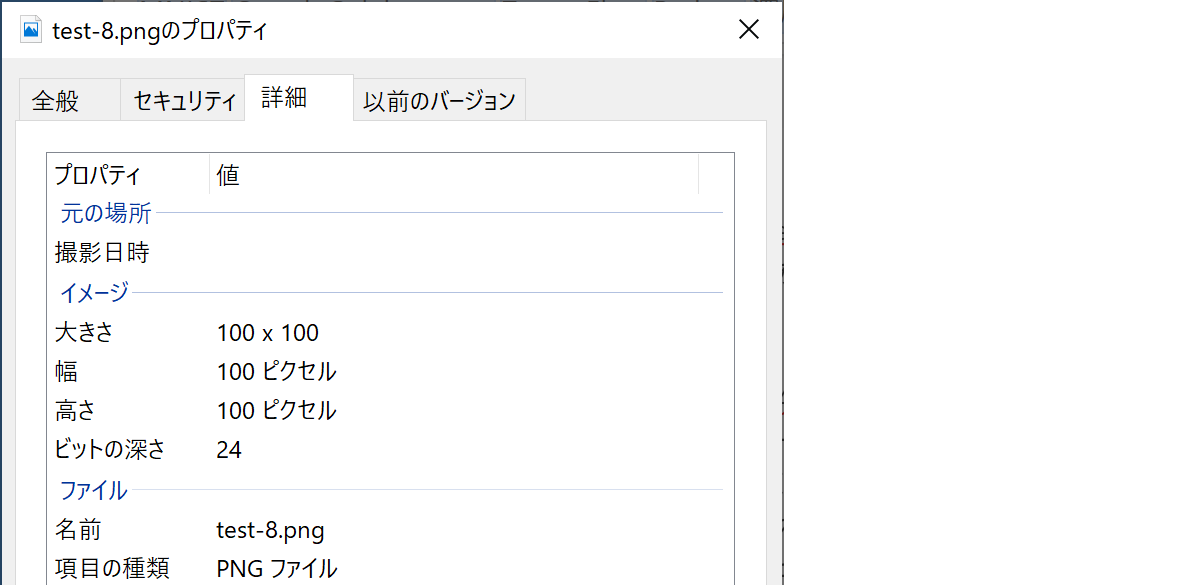Click the 項目の種類 row showing PNG ファイル
The image size is (1200, 585).
pyautogui.click(x=278, y=567)
